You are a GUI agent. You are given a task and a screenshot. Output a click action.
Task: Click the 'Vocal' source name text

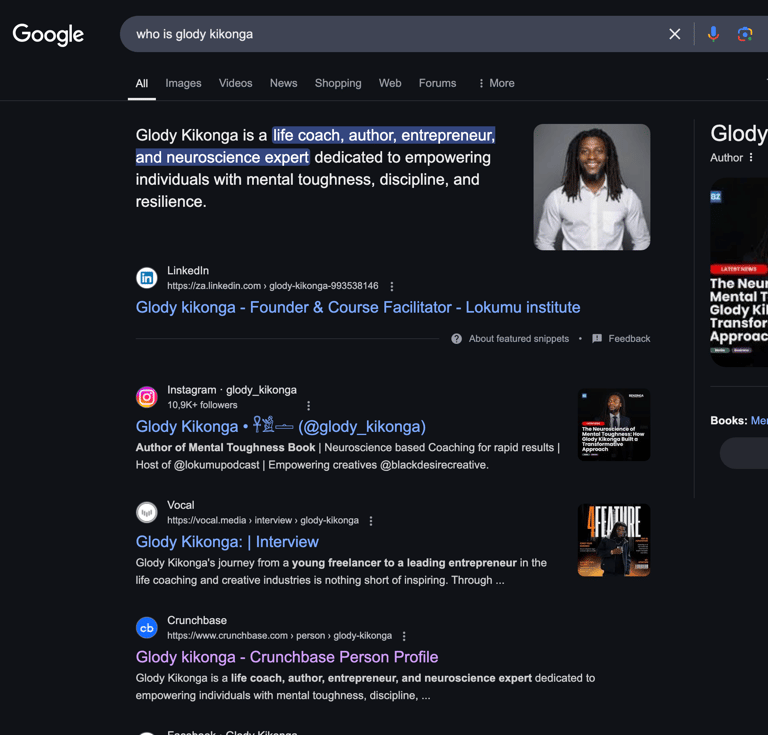pyautogui.click(x=181, y=505)
